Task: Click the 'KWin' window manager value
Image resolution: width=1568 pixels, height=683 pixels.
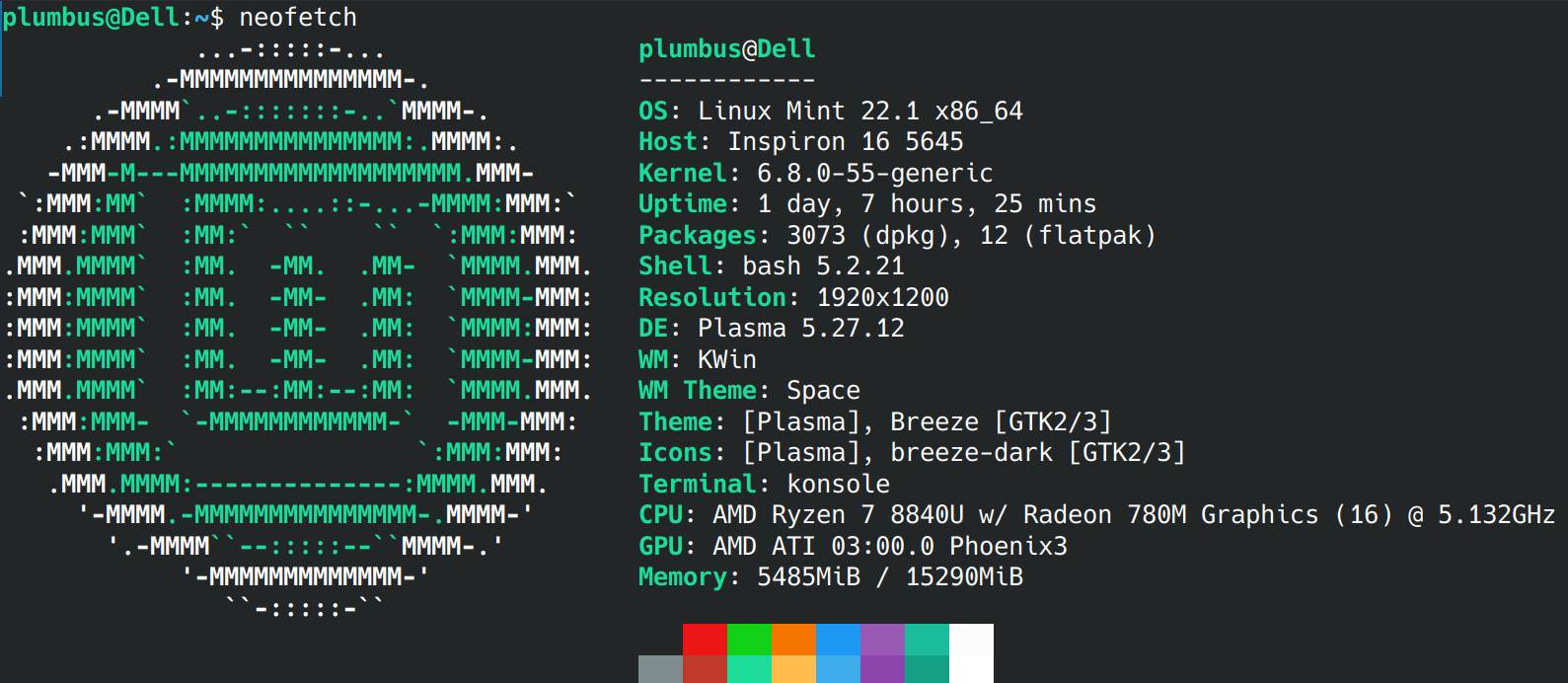Action: [x=727, y=359]
